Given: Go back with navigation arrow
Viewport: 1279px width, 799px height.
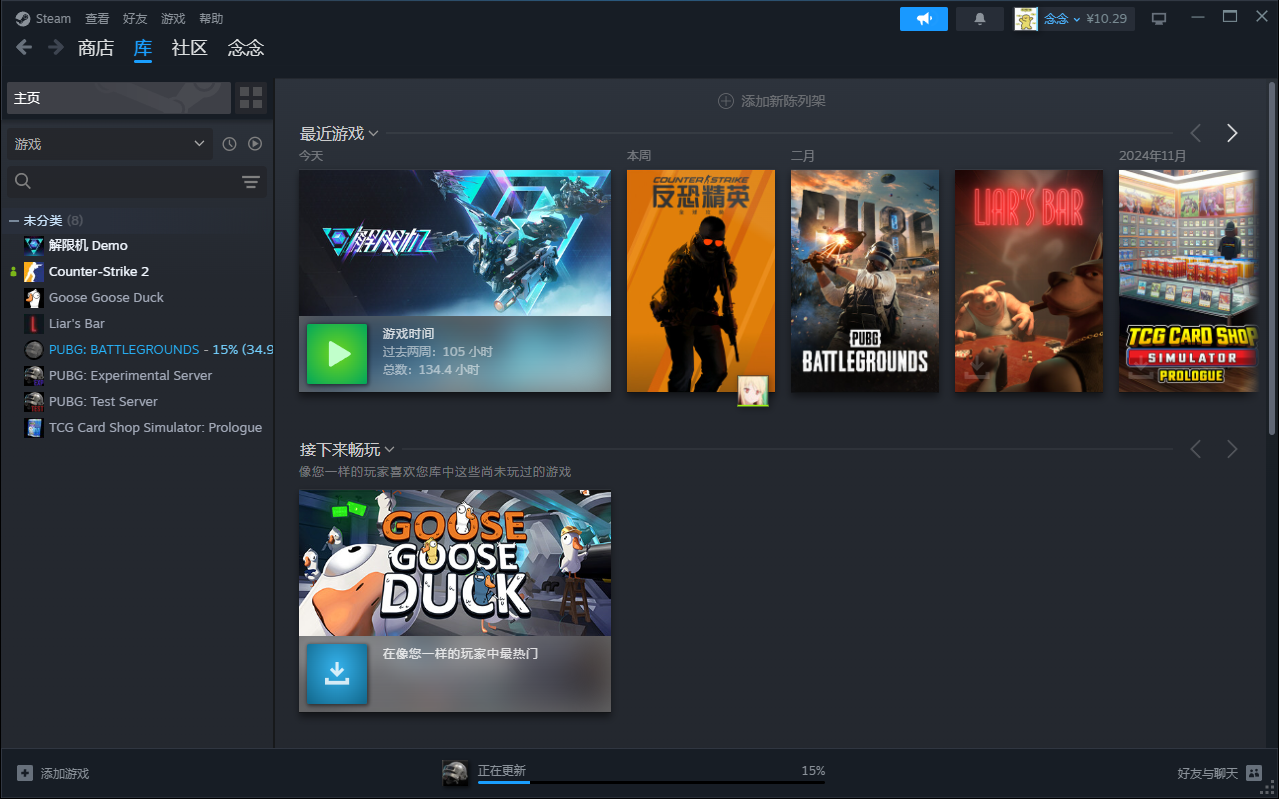Looking at the screenshot, I should point(24,47).
